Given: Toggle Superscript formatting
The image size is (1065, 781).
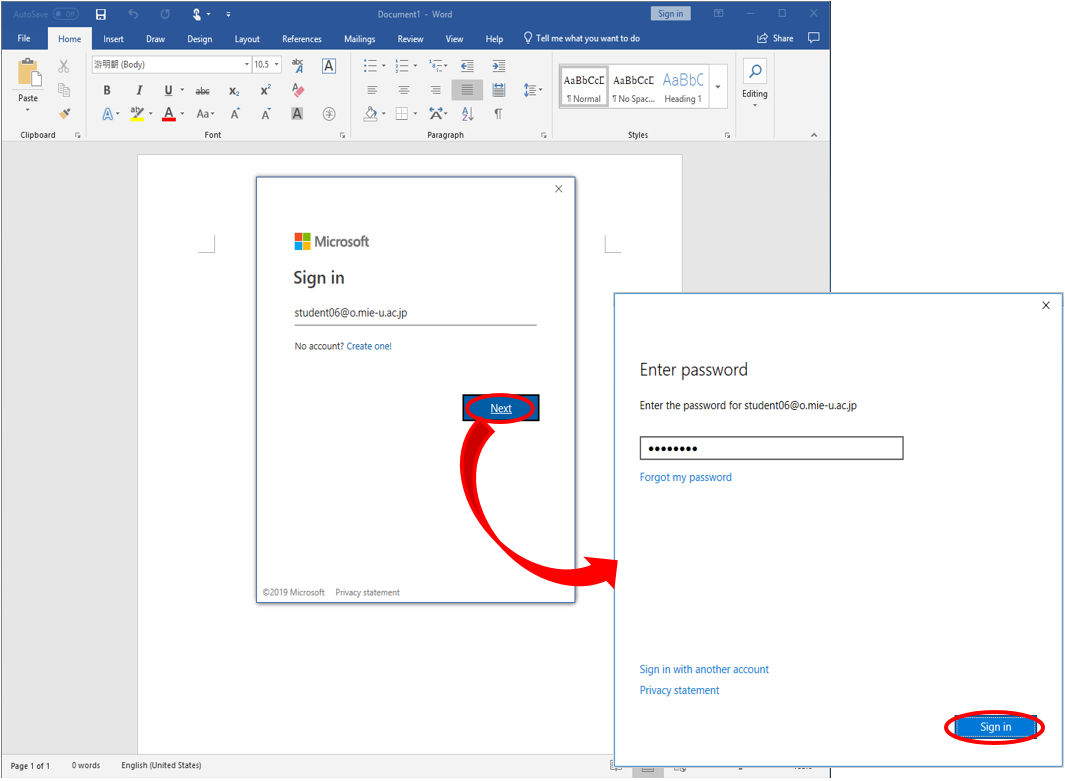Looking at the screenshot, I should (x=266, y=90).
